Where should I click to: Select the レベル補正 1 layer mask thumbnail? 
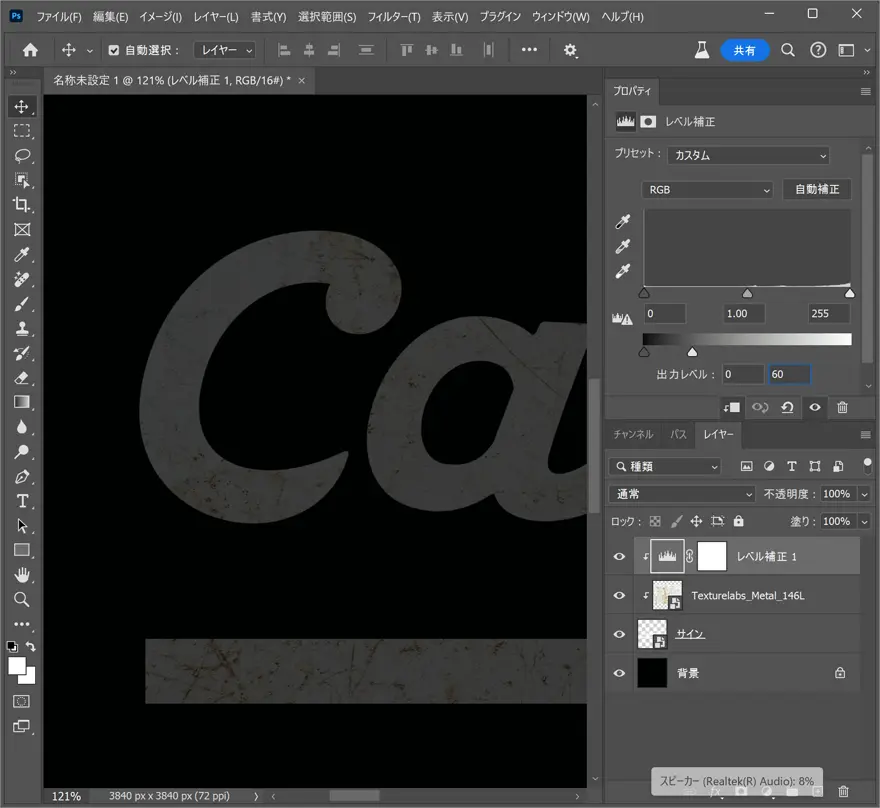click(712, 557)
